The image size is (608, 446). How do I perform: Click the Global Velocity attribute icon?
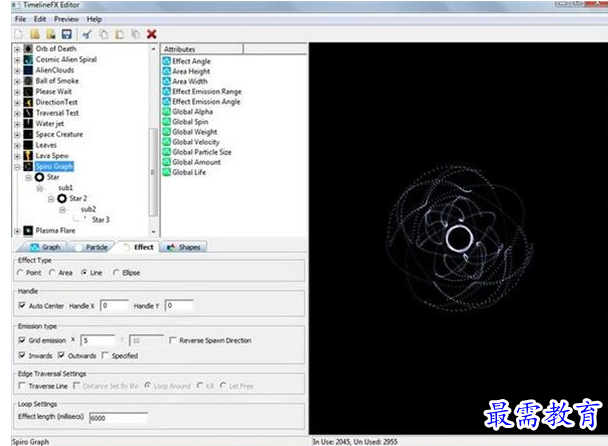167,142
